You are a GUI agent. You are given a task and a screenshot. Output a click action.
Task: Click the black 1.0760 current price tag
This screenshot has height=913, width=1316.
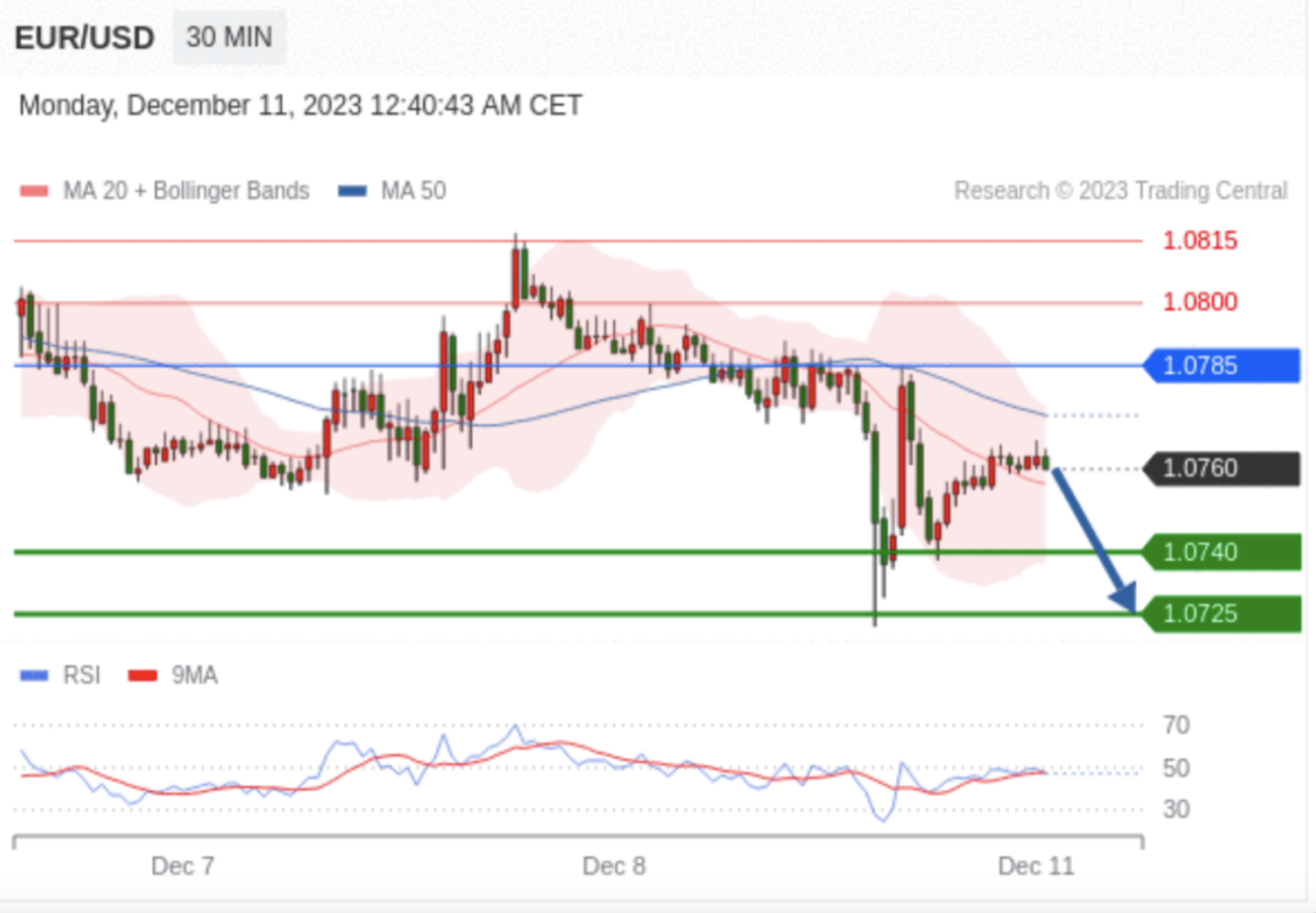(x=1222, y=469)
